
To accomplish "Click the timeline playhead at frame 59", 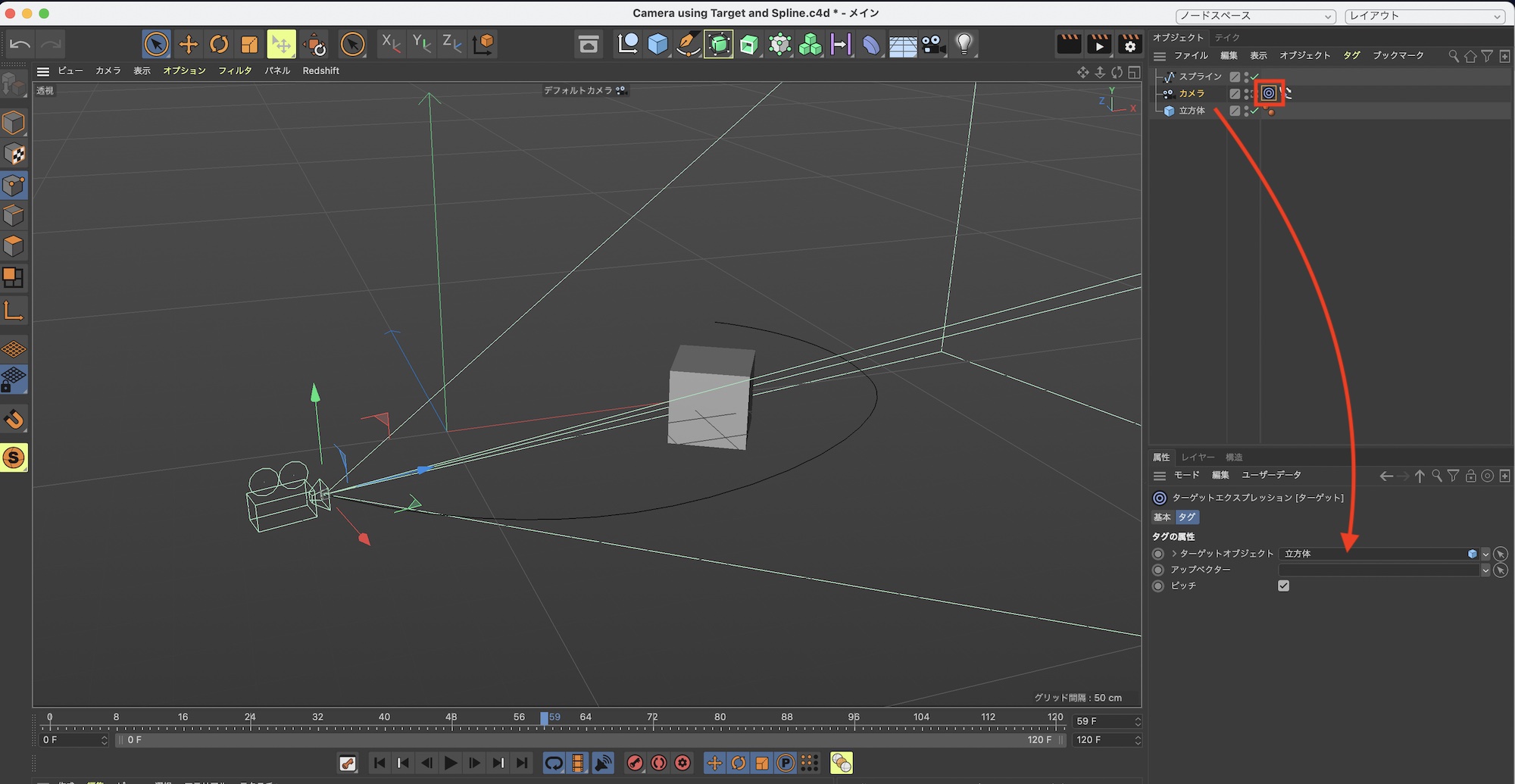I will (544, 718).
